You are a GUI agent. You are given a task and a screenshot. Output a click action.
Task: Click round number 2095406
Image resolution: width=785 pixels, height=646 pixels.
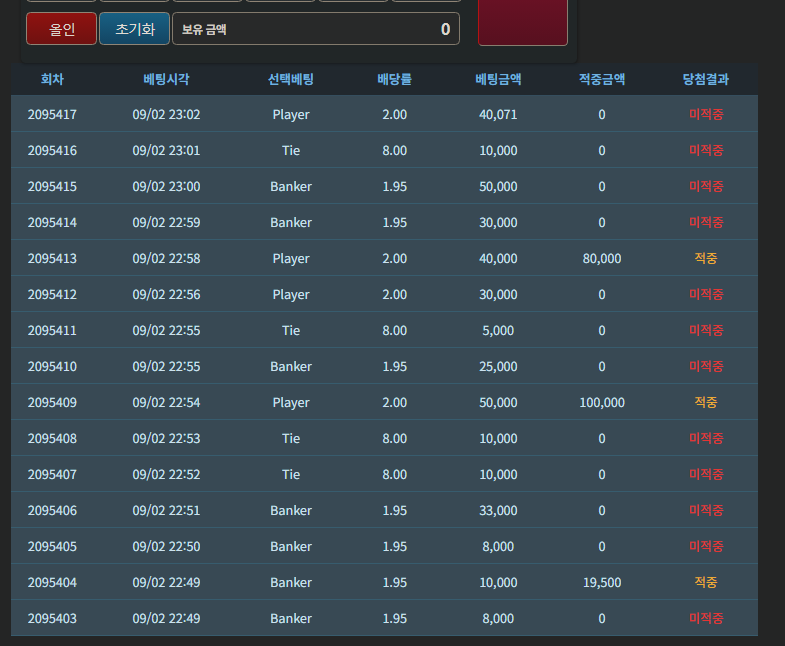(x=52, y=511)
